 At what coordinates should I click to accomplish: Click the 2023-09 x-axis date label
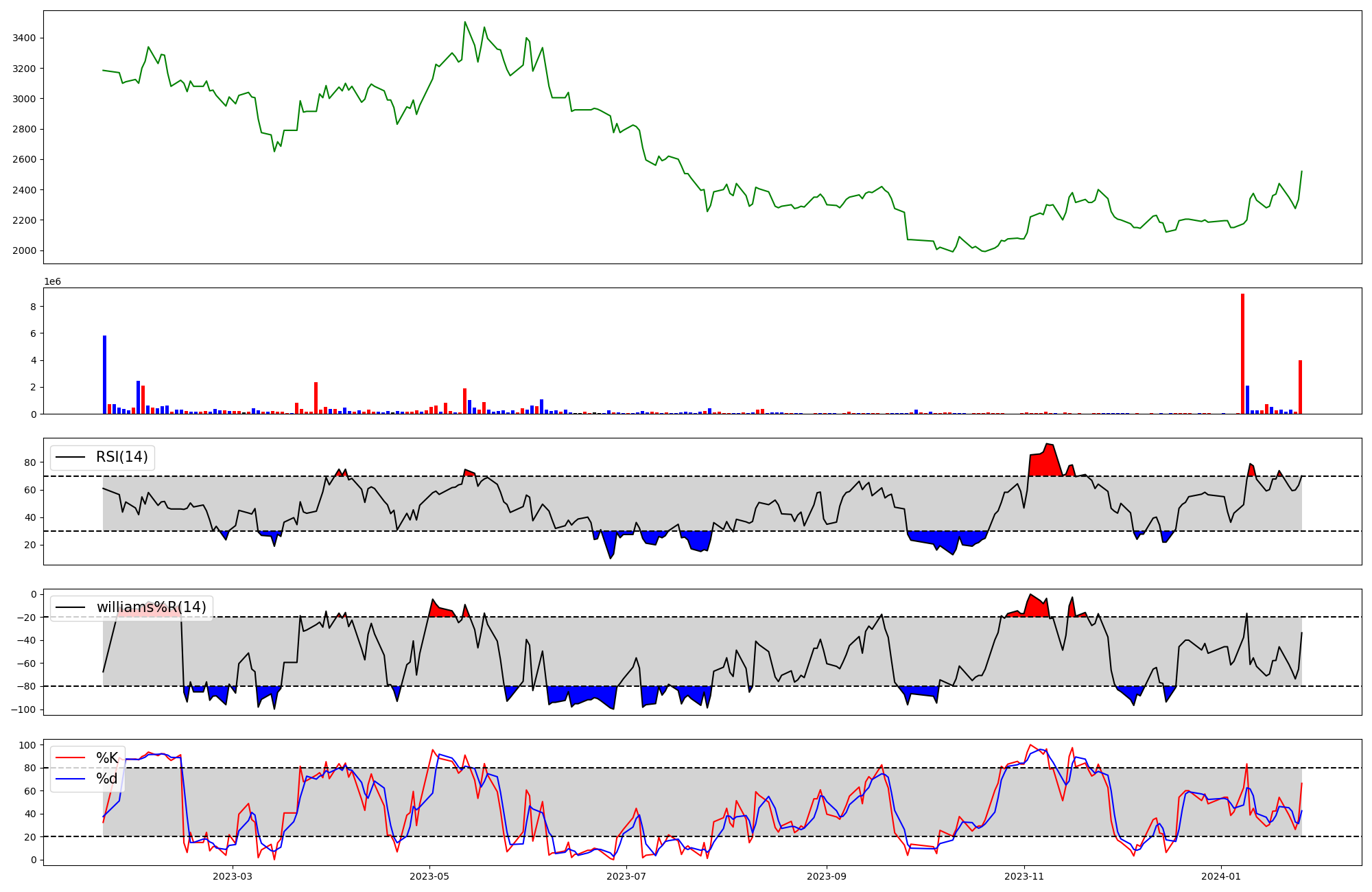827,876
